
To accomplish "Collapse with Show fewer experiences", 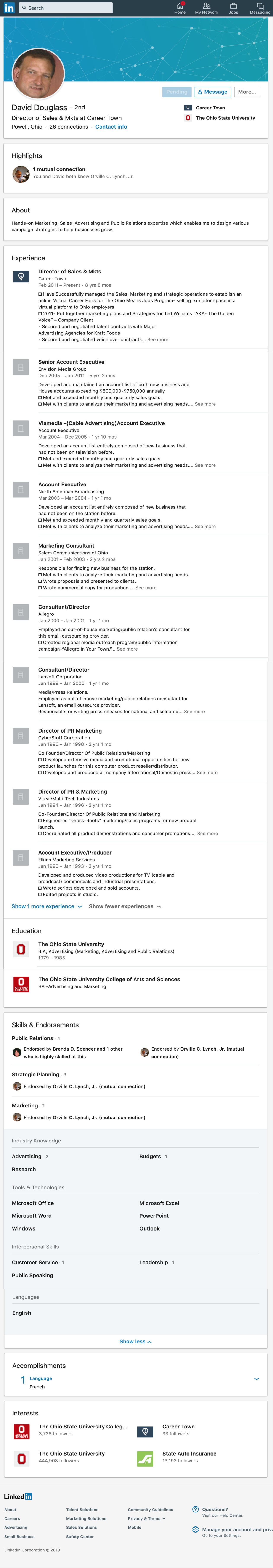I will click(125, 906).
